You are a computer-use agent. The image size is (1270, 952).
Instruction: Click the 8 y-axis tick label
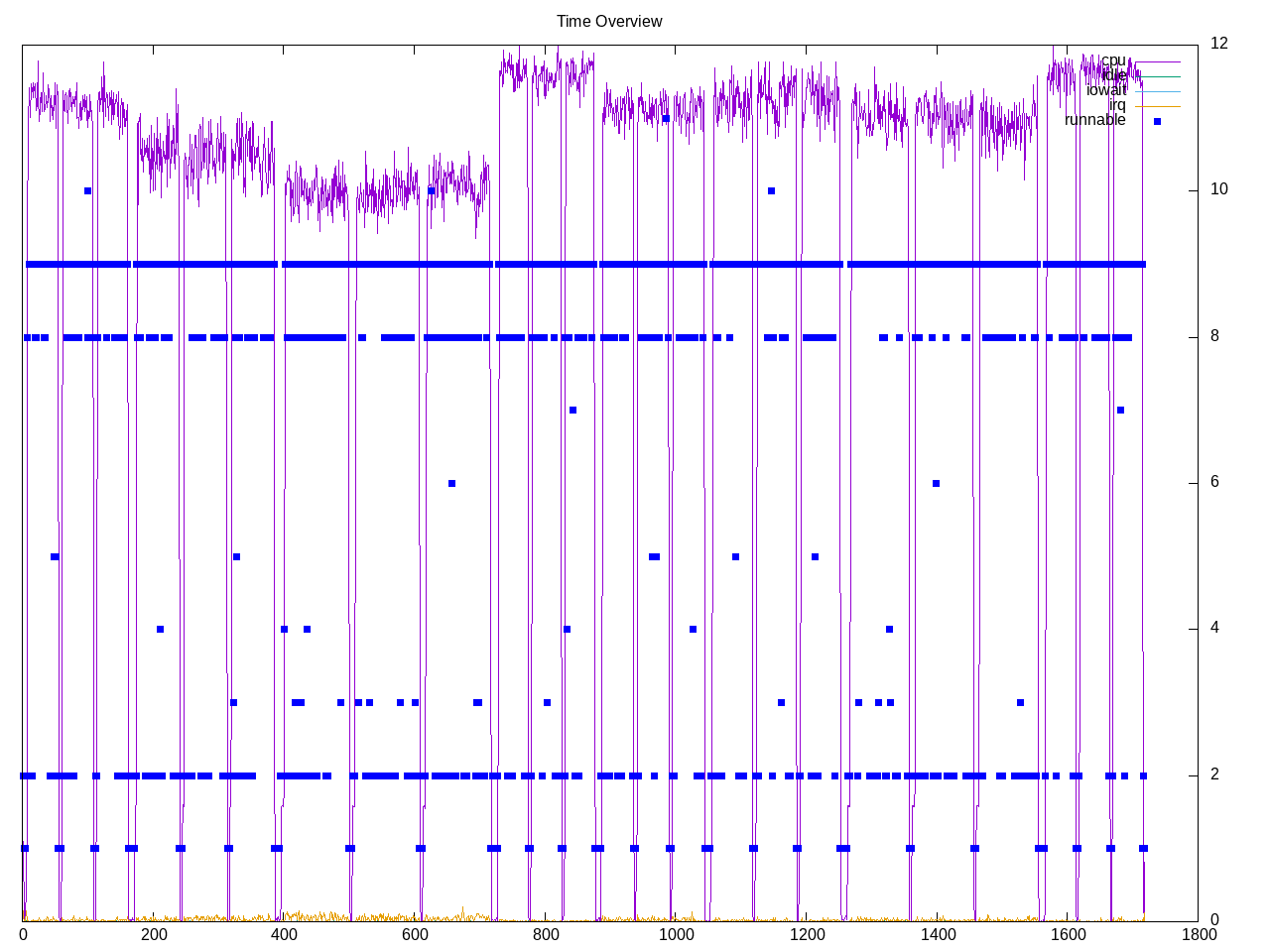pyautogui.click(x=1214, y=336)
